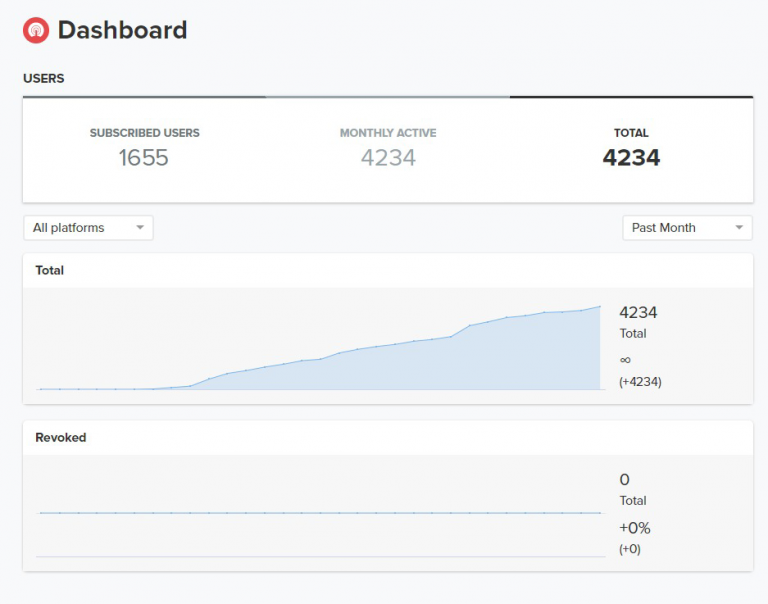This screenshot has height=604, width=768.
Task: Click the flat line in Revoked chart
Action: [320, 513]
